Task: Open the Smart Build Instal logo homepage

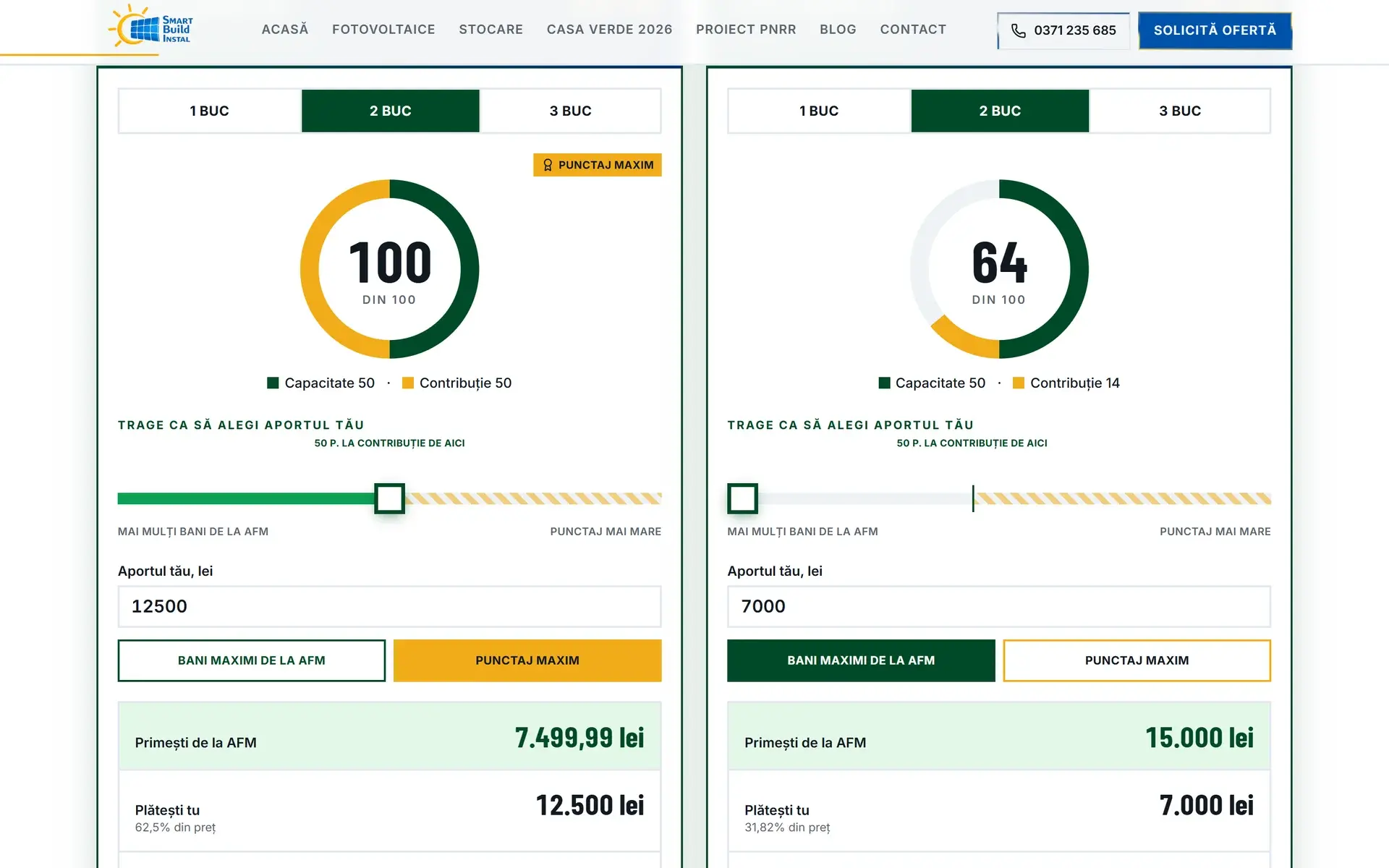Action: click(x=150, y=27)
